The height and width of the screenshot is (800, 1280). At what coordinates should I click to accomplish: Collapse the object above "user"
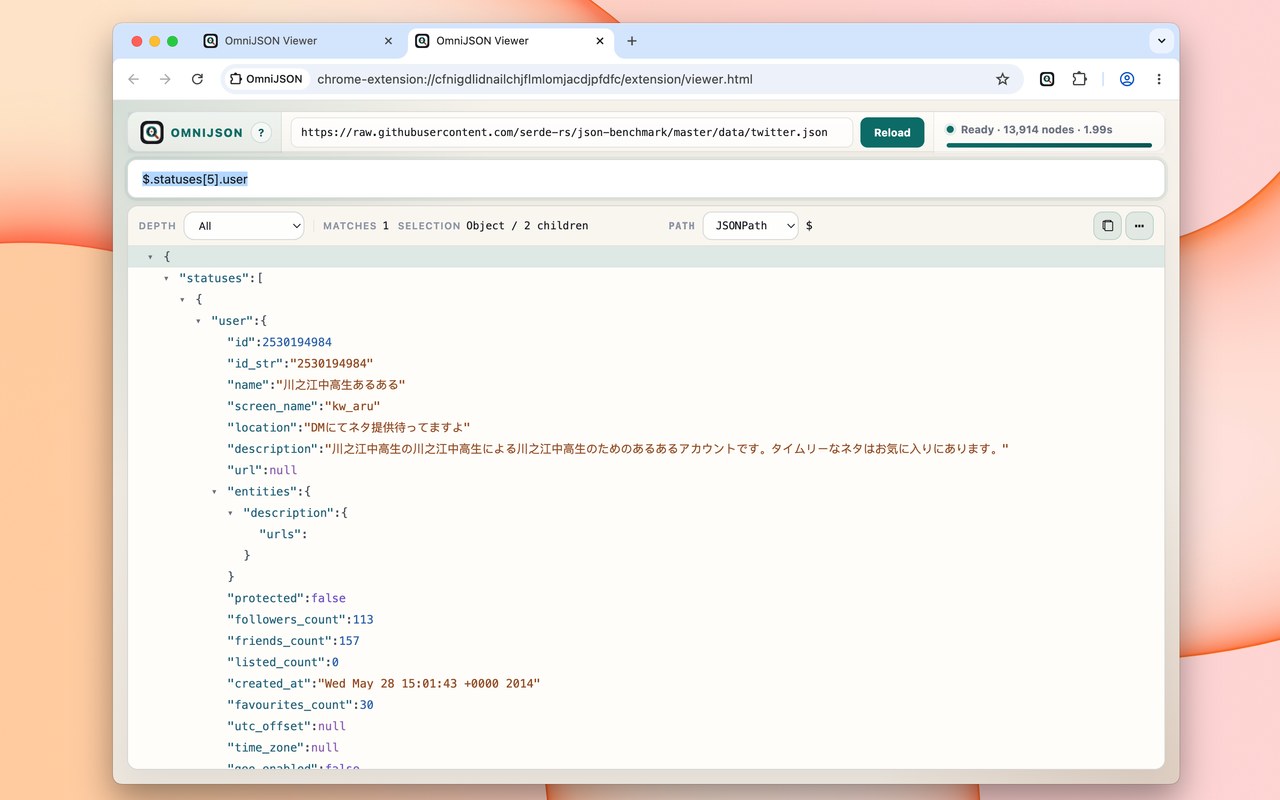click(x=182, y=299)
